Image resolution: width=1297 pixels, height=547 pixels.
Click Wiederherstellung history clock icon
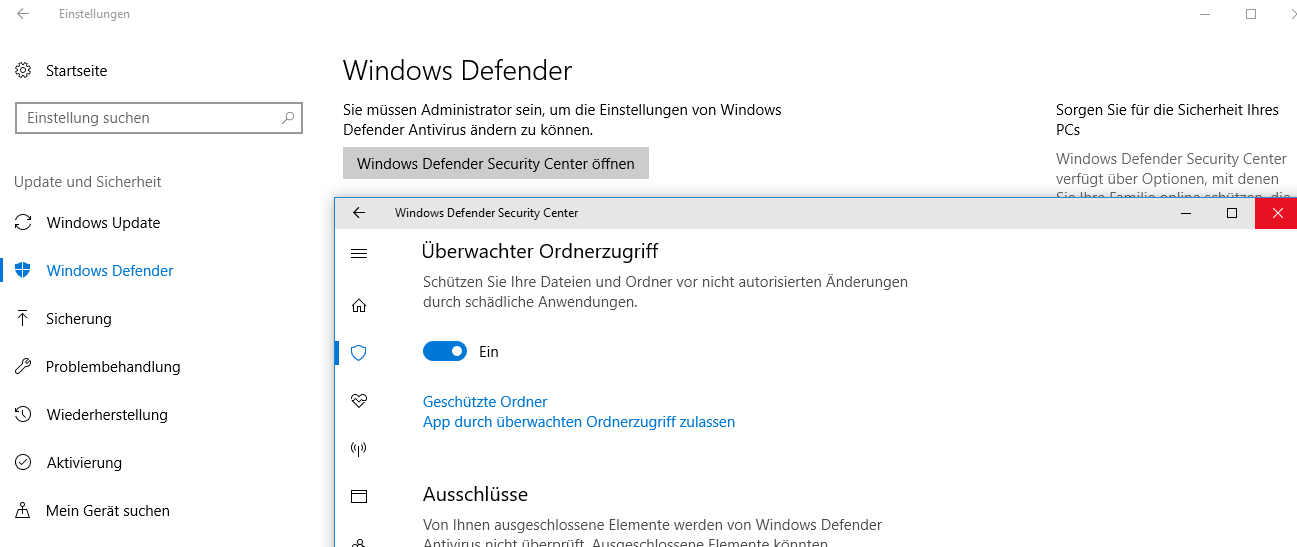23,415
